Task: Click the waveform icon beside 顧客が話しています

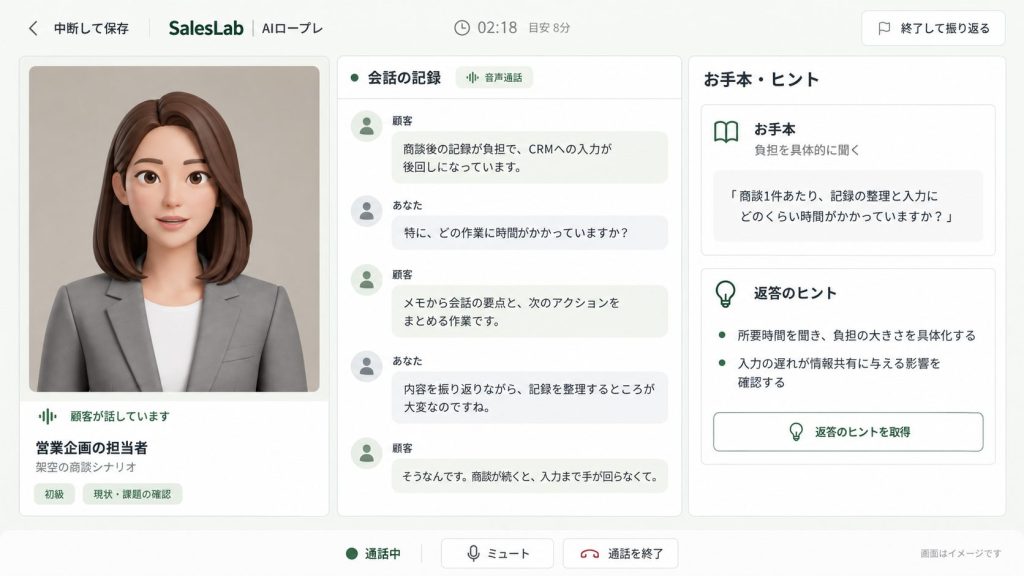Action: pyautogui.click(x=48, y=416)
